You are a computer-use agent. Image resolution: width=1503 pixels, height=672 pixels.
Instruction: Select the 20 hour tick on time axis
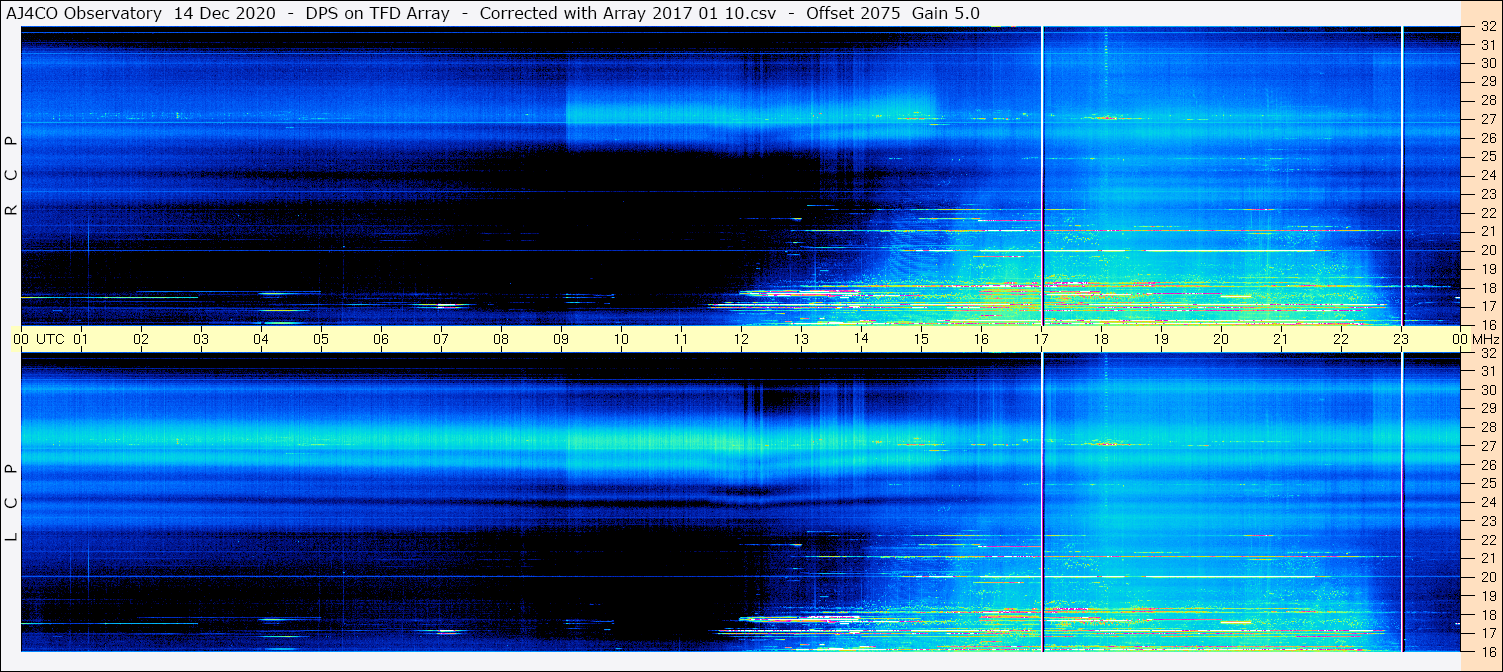1221,339
